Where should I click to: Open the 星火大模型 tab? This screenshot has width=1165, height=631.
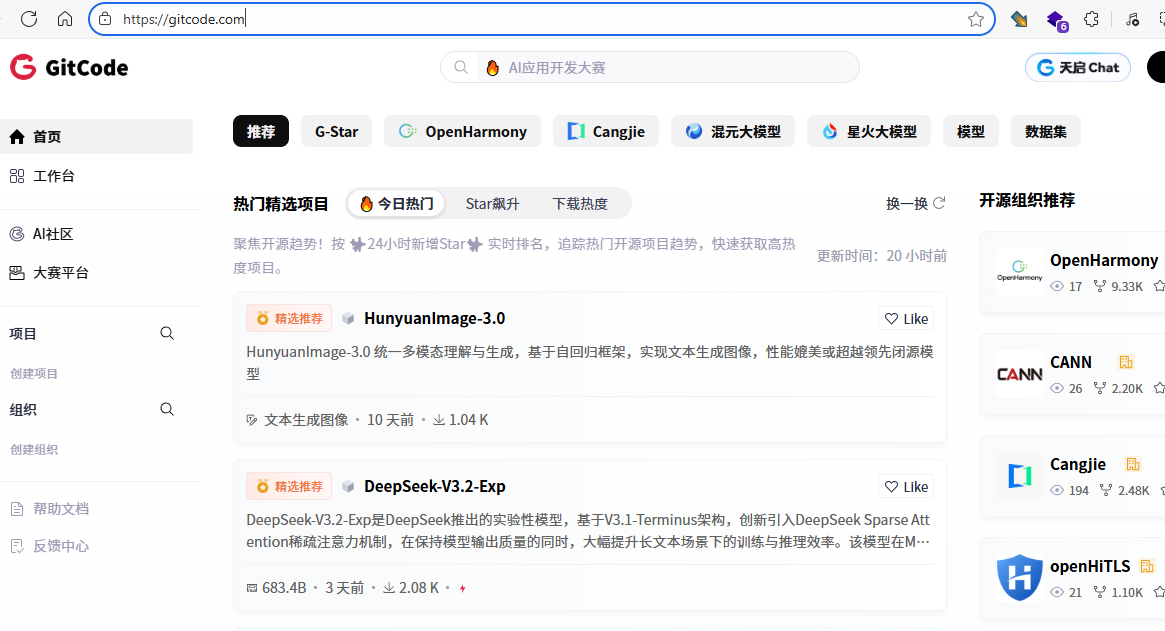click(869, 132)
